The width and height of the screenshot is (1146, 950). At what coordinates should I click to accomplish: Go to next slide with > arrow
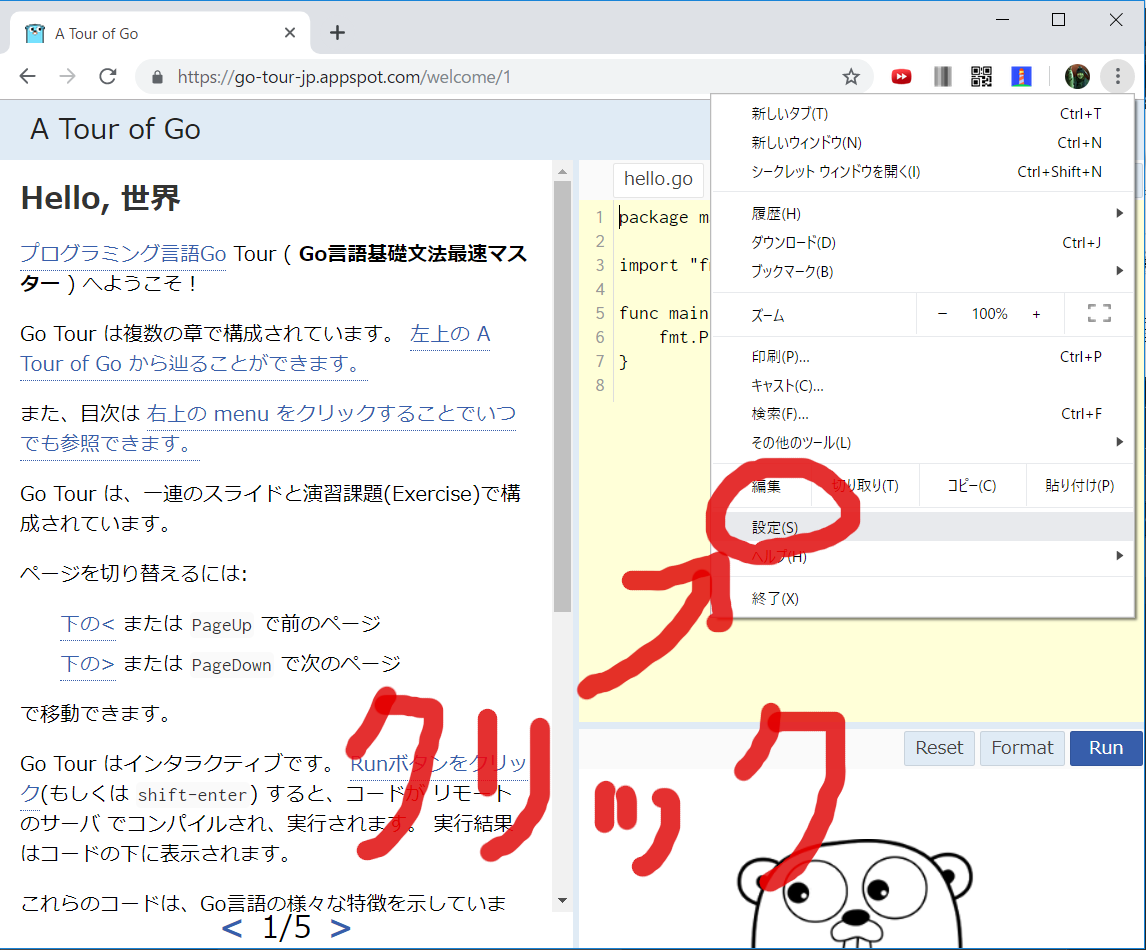pos(340,928)
